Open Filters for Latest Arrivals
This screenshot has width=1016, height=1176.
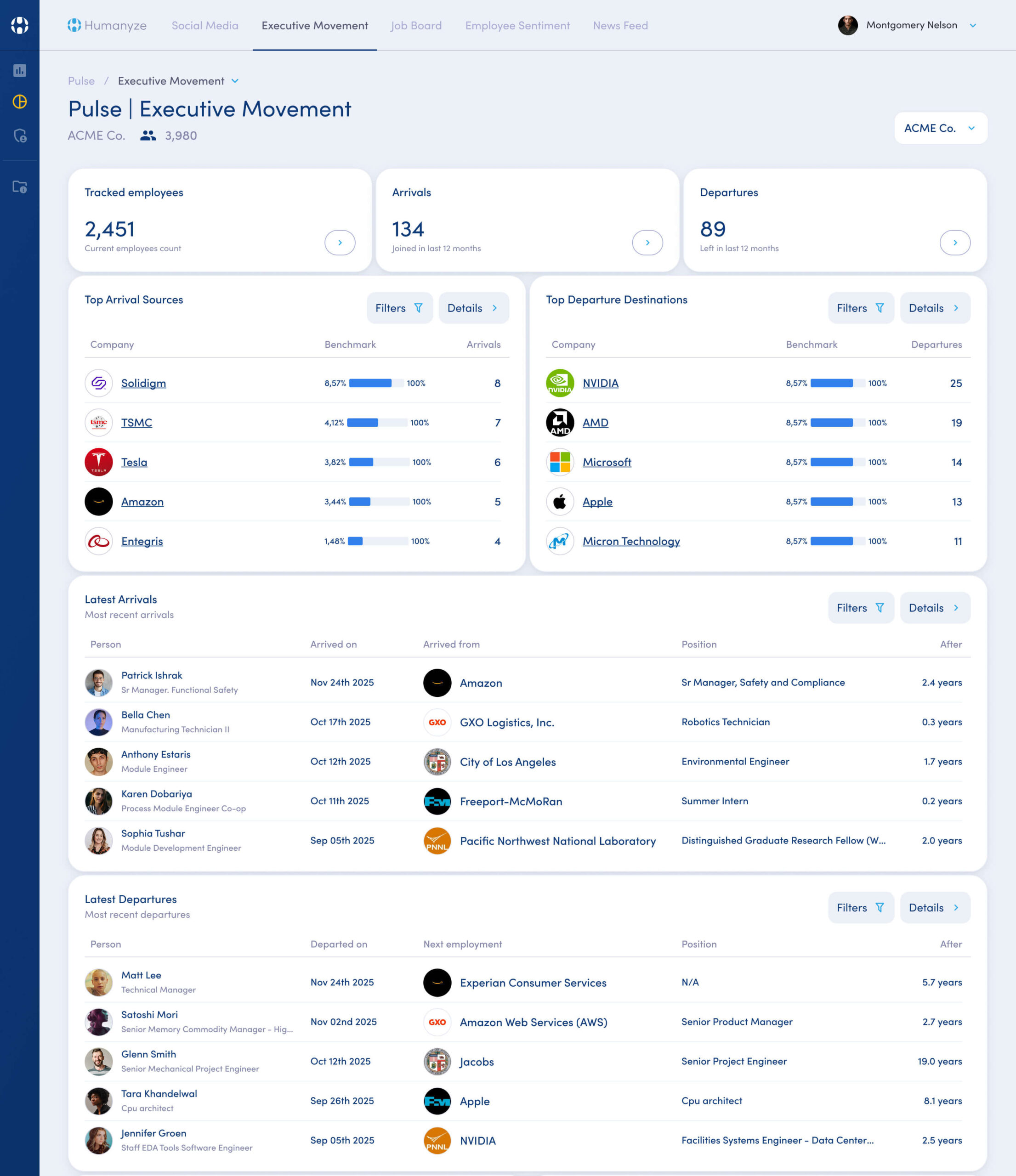tap(861, 608)
